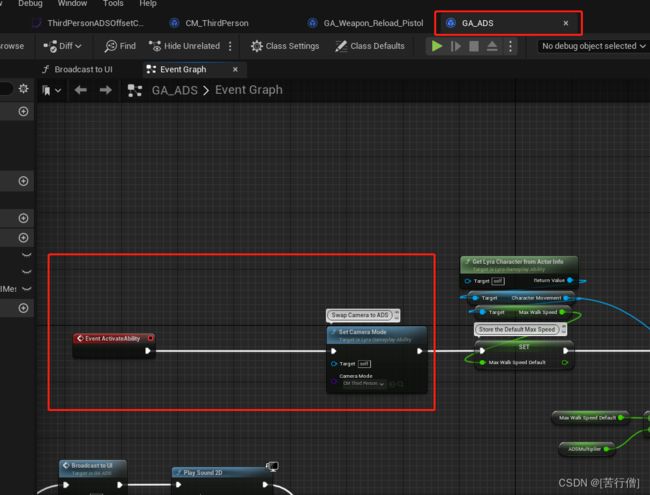The height and width of the screenshot is (495, 650).
Task: Select the Set Camera Mode node title
Action: (x=362, y=332)
